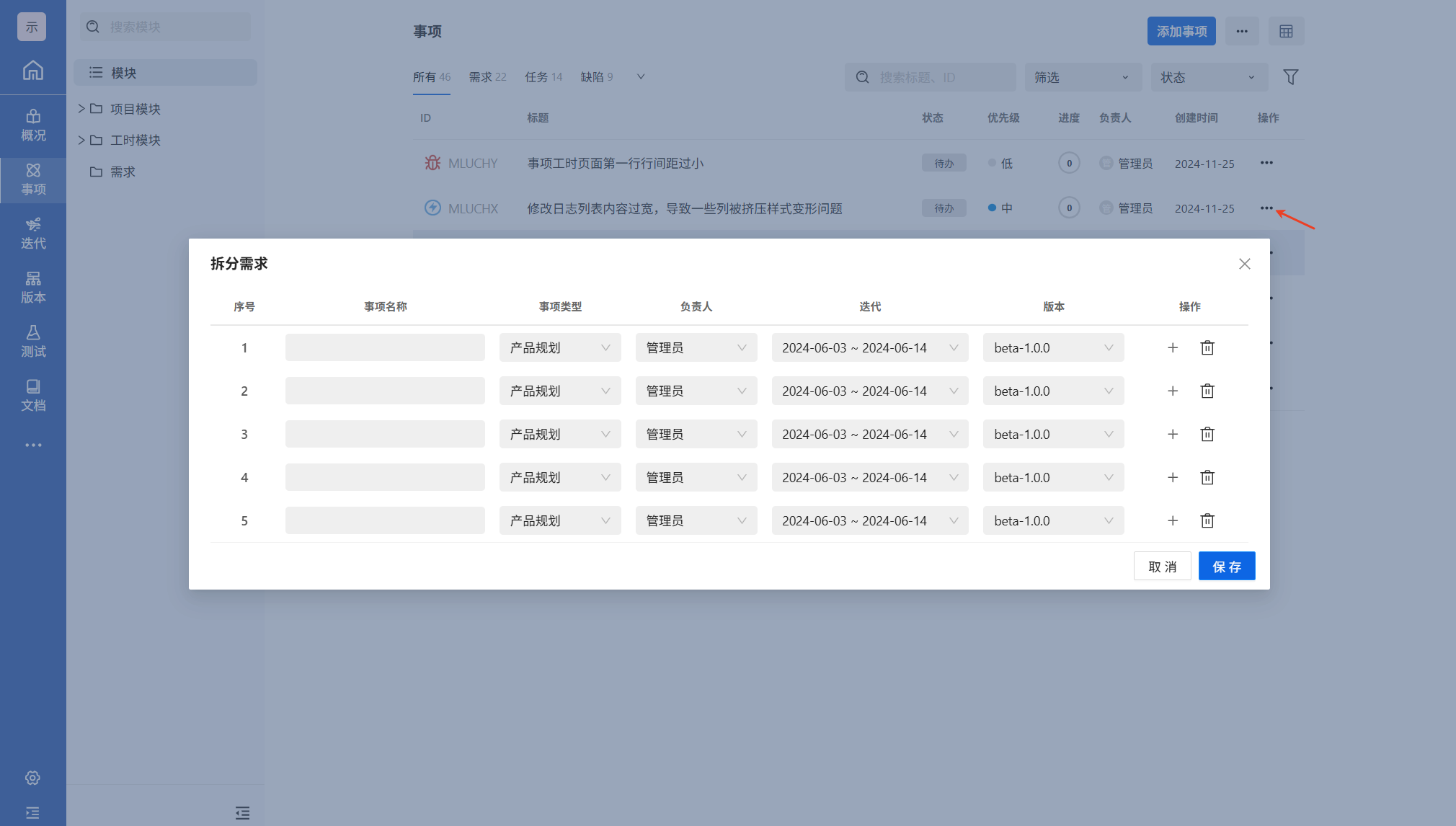Click the trash icon in row 5

click(1207, 520)
